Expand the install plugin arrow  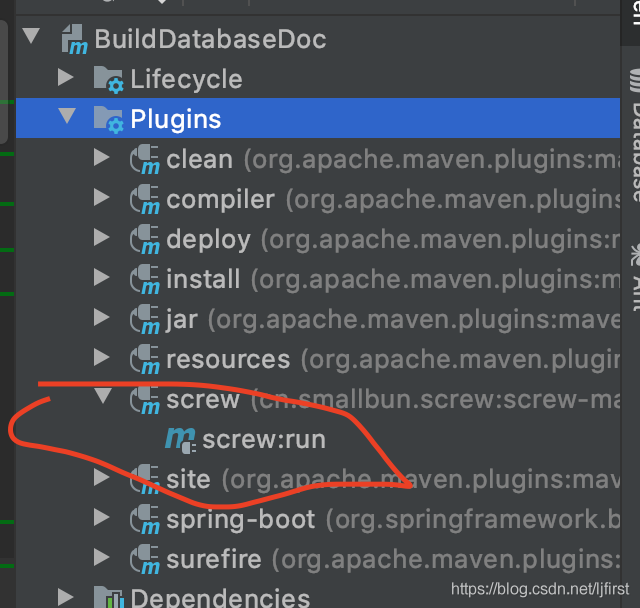102,278
